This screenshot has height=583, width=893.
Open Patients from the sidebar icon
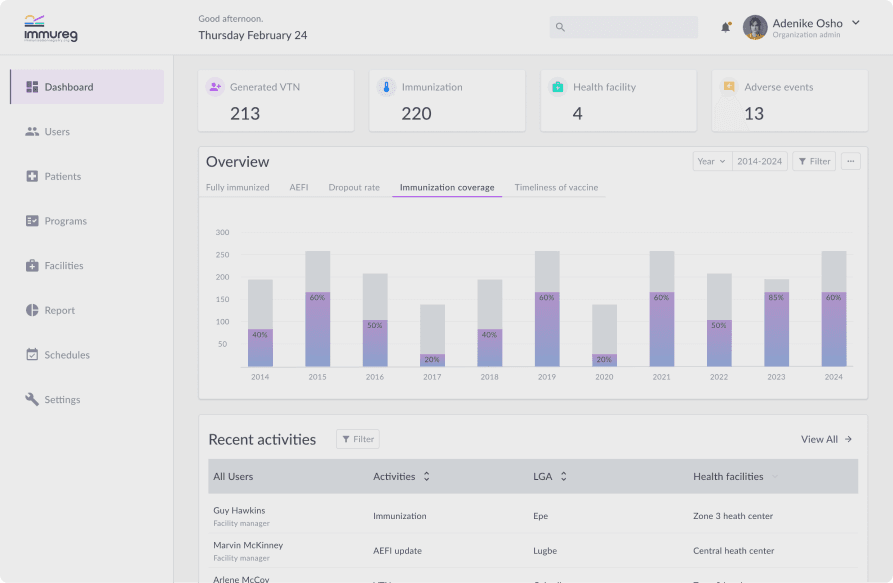[x=32, y=176]
